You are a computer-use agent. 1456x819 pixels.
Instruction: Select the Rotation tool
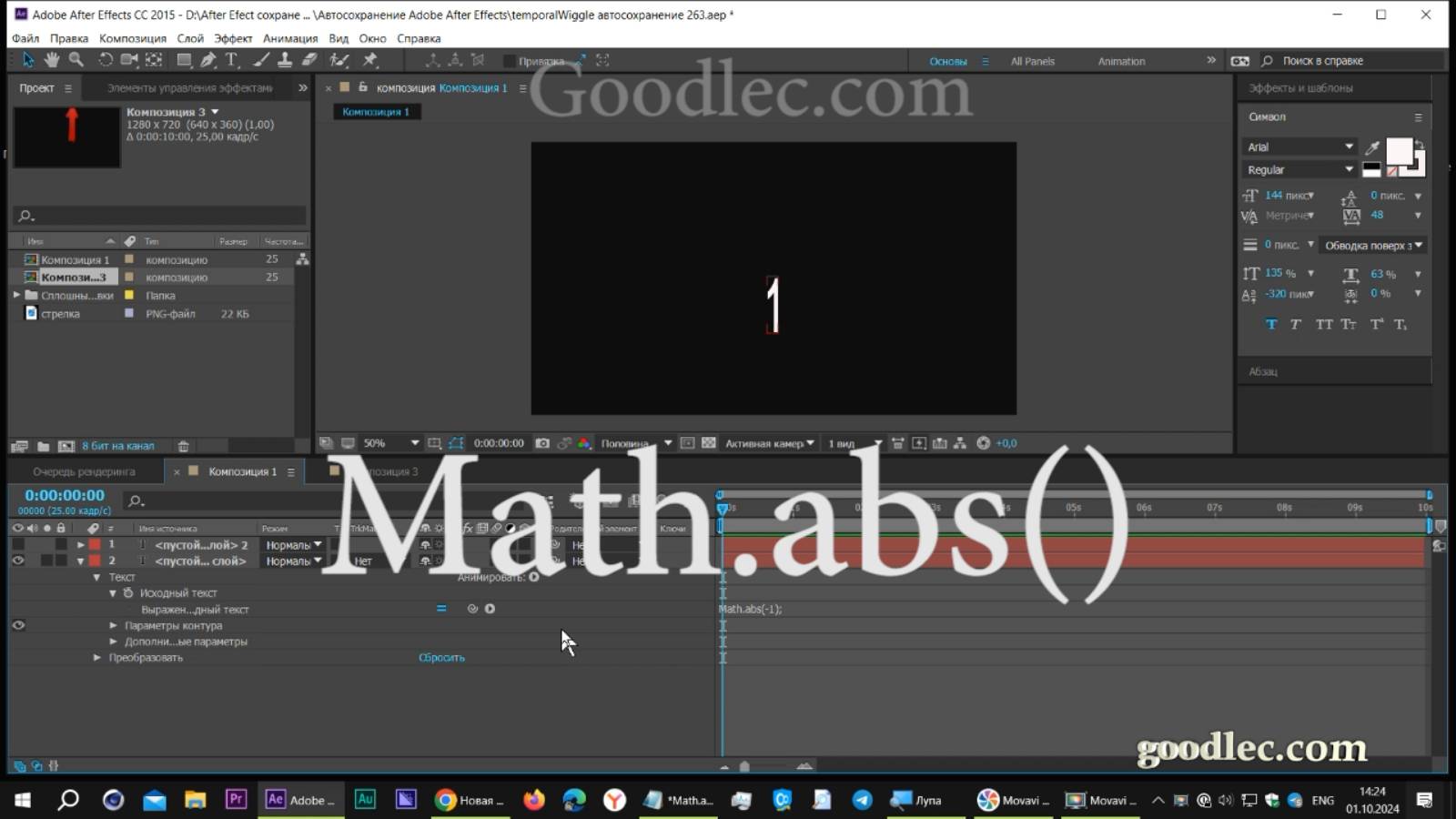point(106,60)
